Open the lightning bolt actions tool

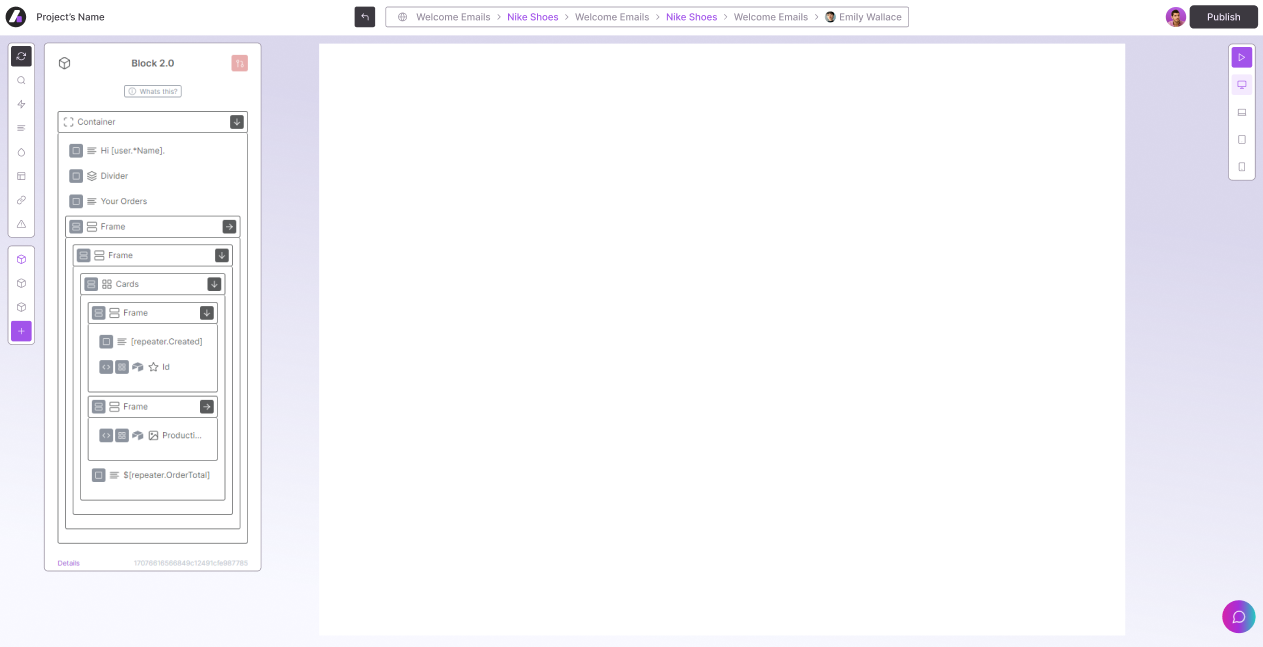21,104
